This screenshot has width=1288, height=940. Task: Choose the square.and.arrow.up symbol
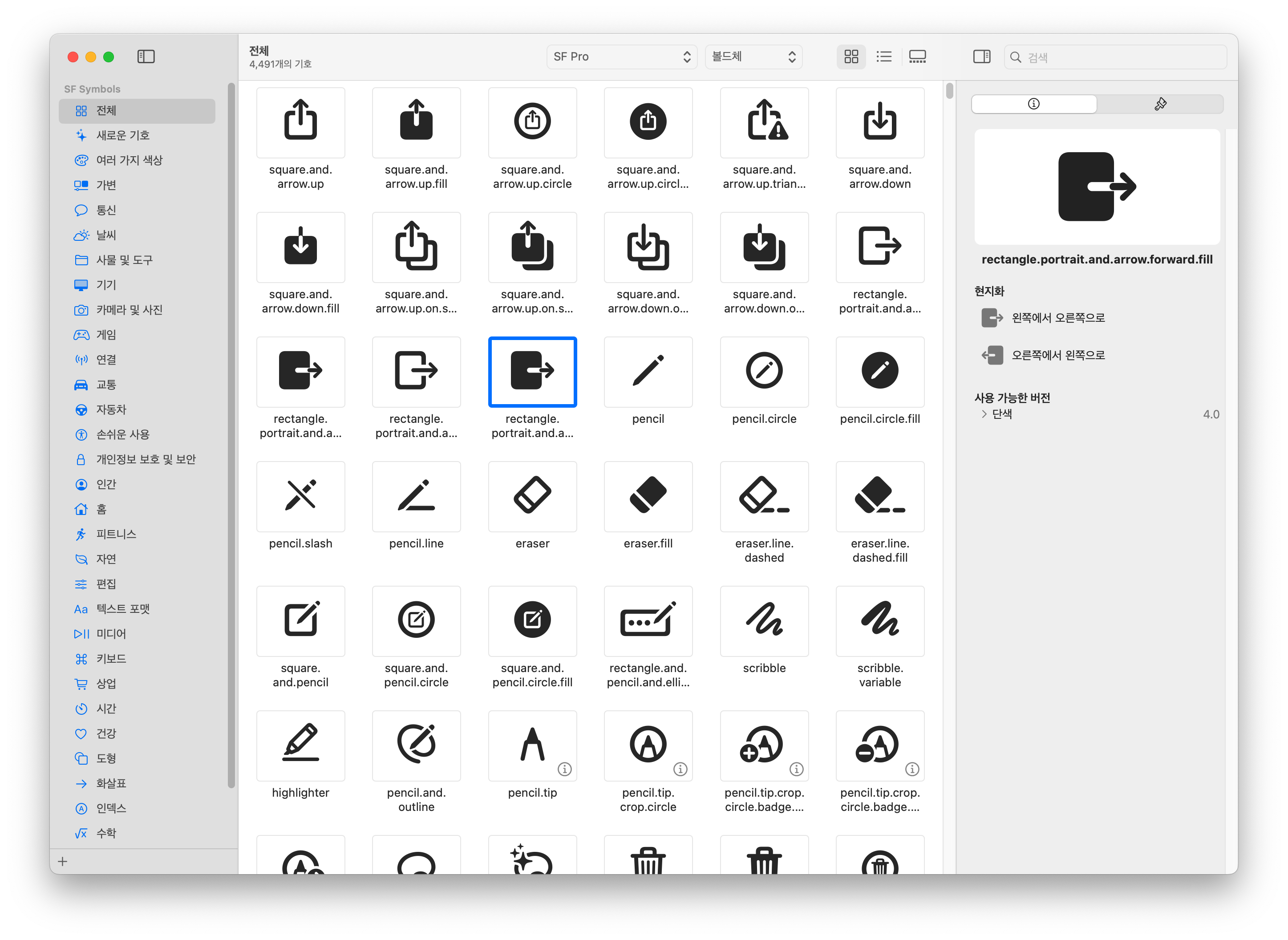[300, 122]
